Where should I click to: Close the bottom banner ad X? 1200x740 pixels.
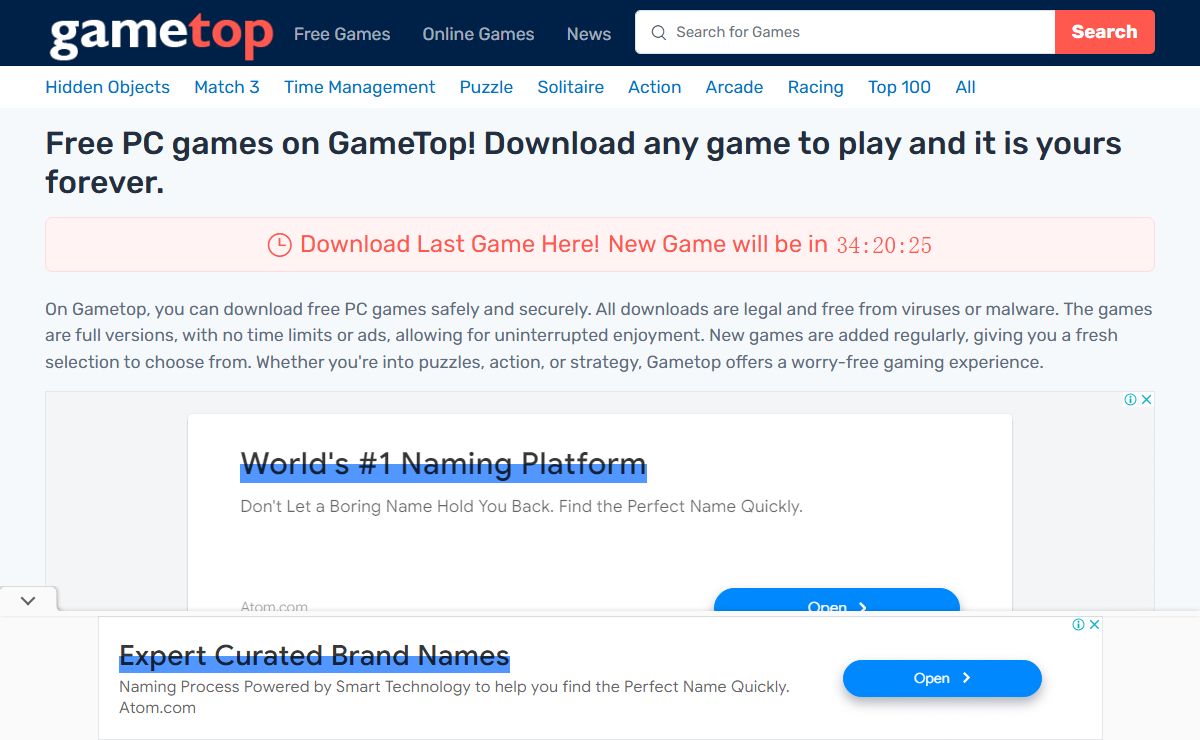pyautogui.click(x=1095, y=624)
